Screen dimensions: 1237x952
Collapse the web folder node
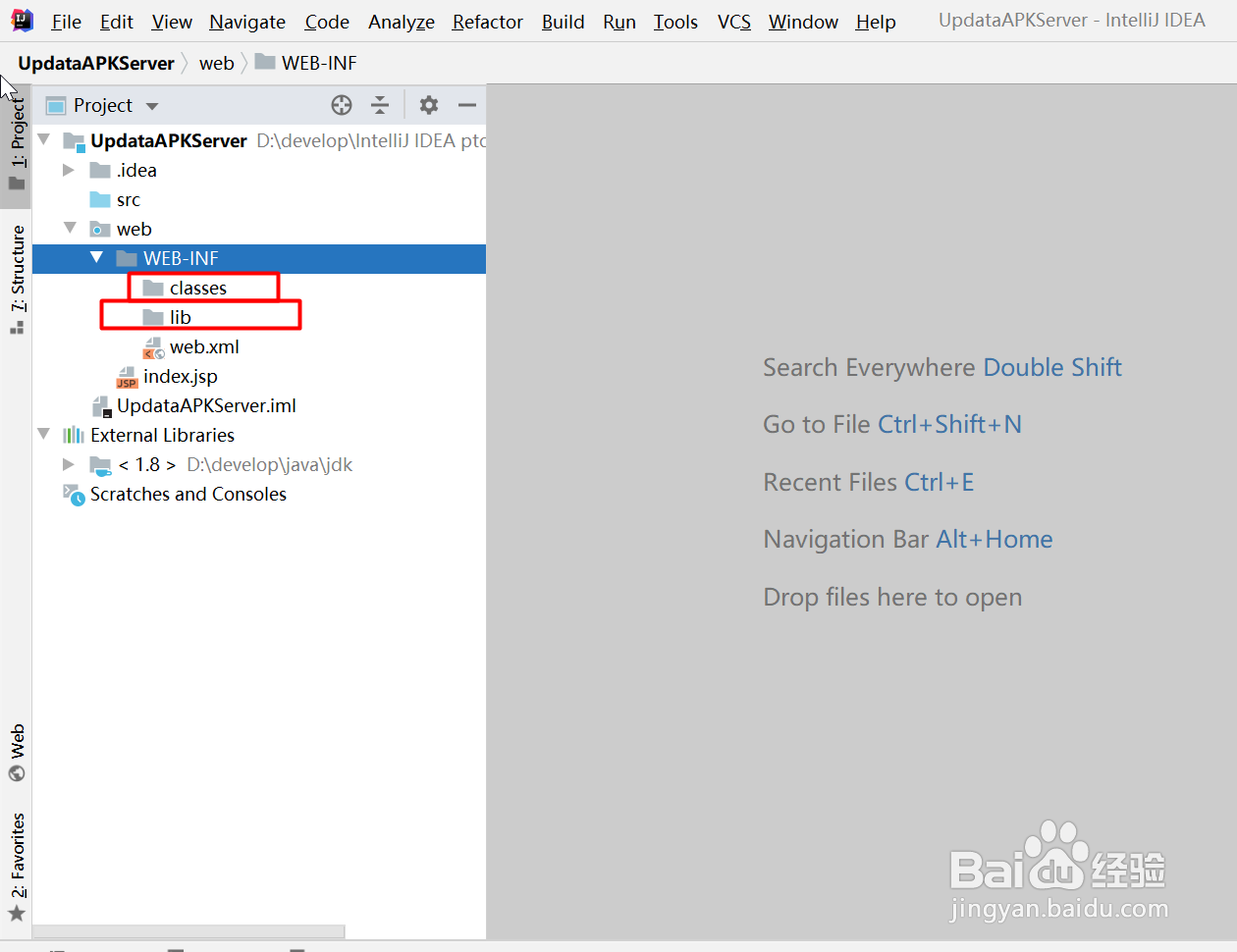pyautogui.click(x=70, y=228)
